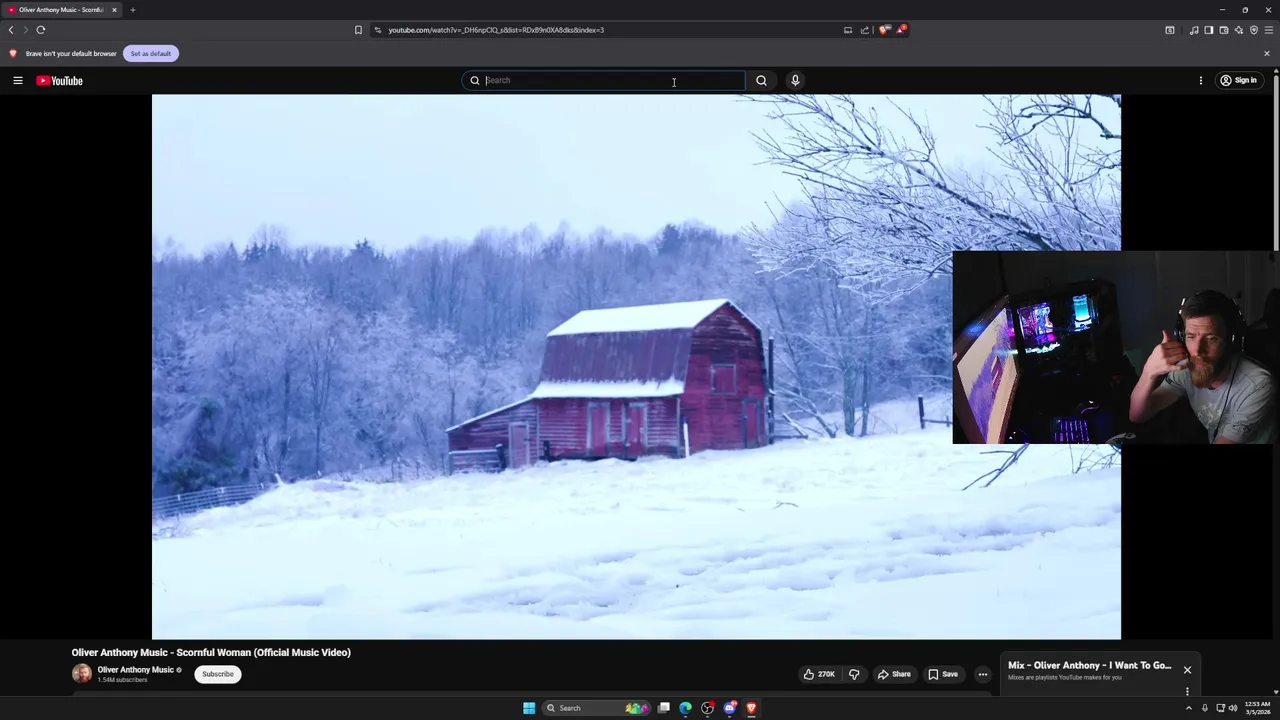Viewport: 1280px width, 720px height.
Task: Click the cast/picture-in-picture address bar icon
Action: point(848,30)
